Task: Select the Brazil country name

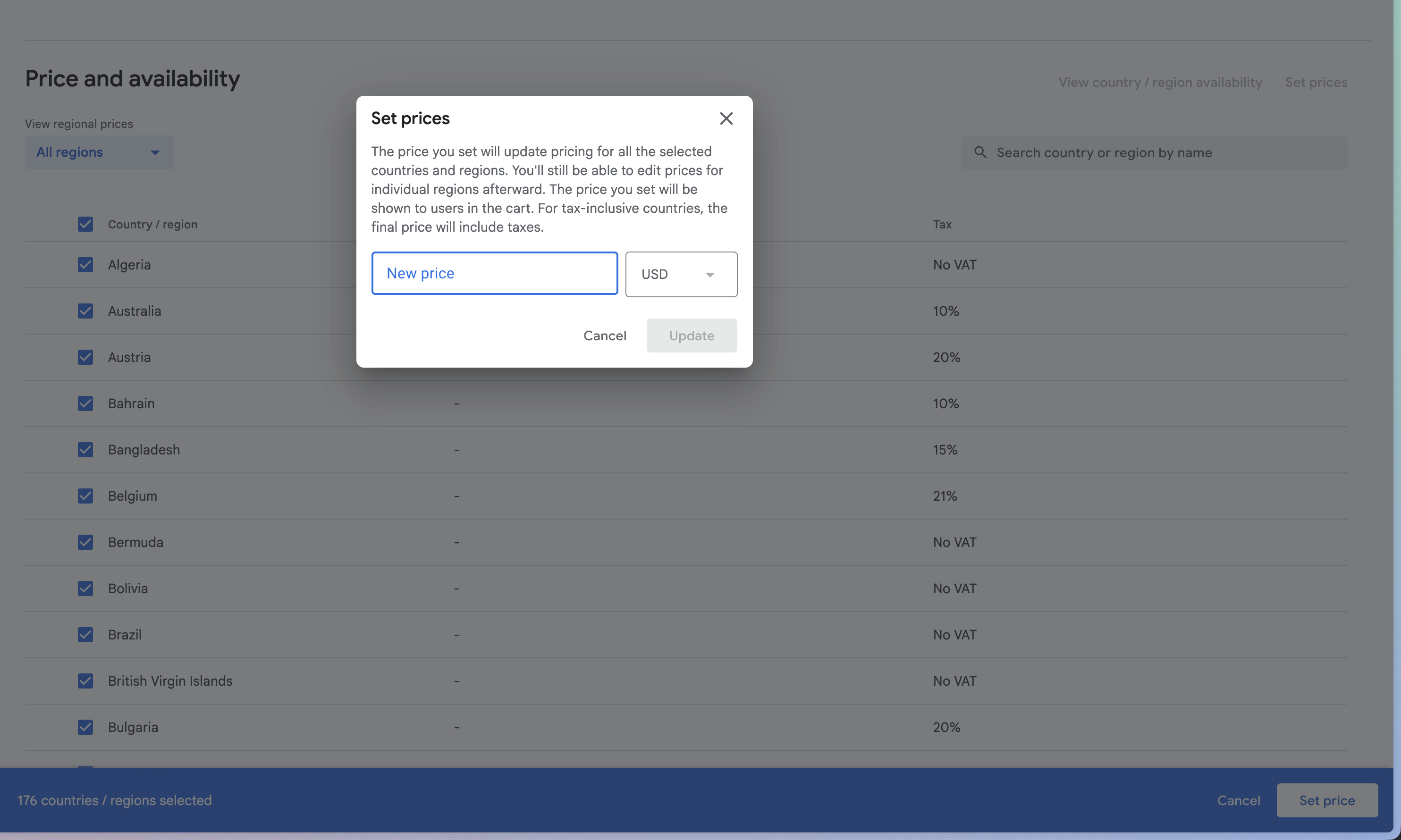Action: click(125, 635)
